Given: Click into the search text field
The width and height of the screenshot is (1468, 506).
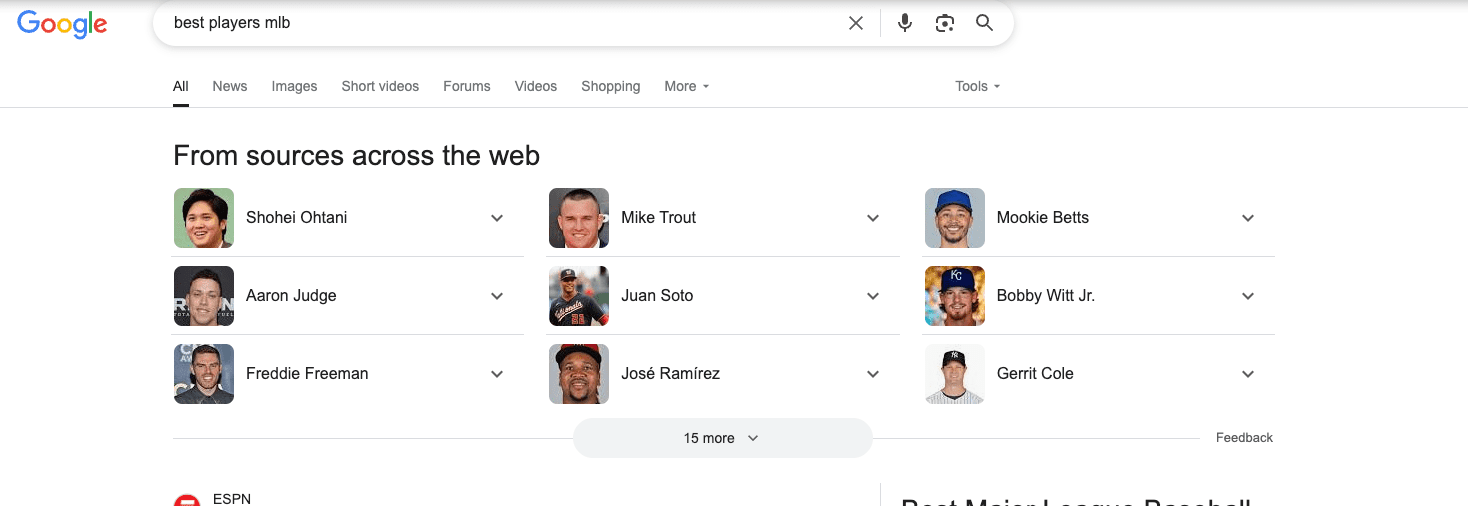Looking at the screenshot, I should (x=500, y=23).
